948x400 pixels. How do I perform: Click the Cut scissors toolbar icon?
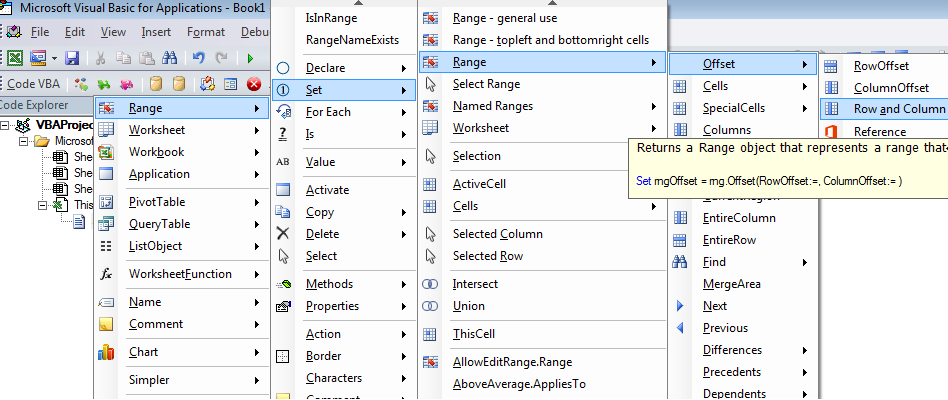coord(99,58)
